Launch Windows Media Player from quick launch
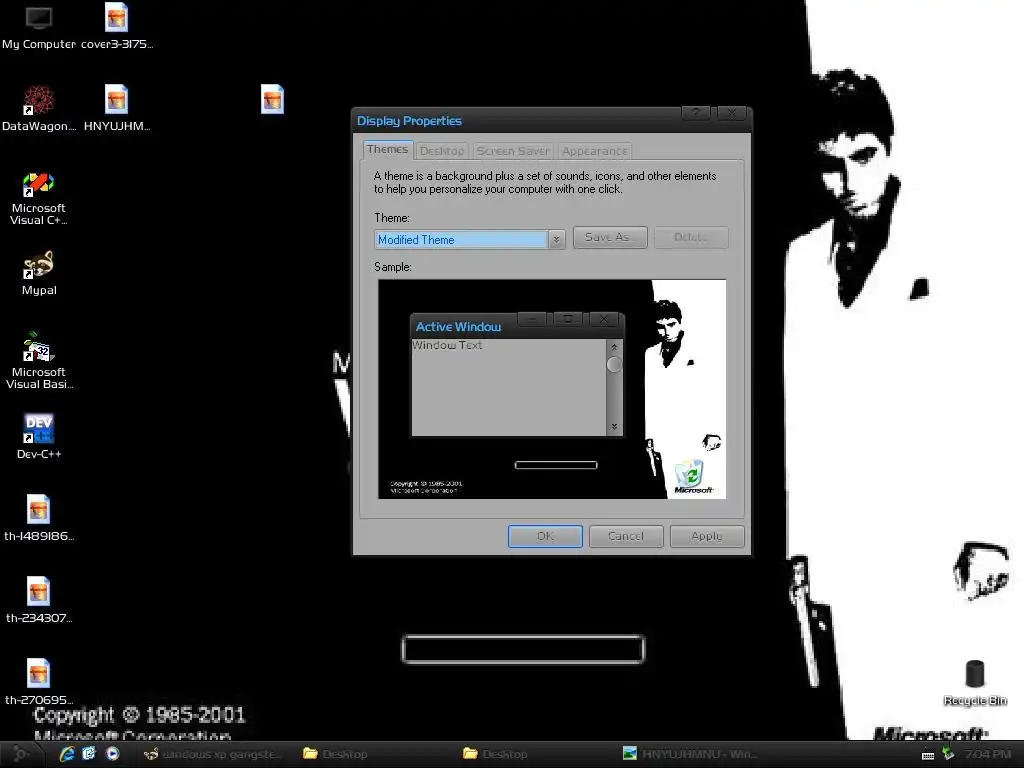 pos(112,754)
